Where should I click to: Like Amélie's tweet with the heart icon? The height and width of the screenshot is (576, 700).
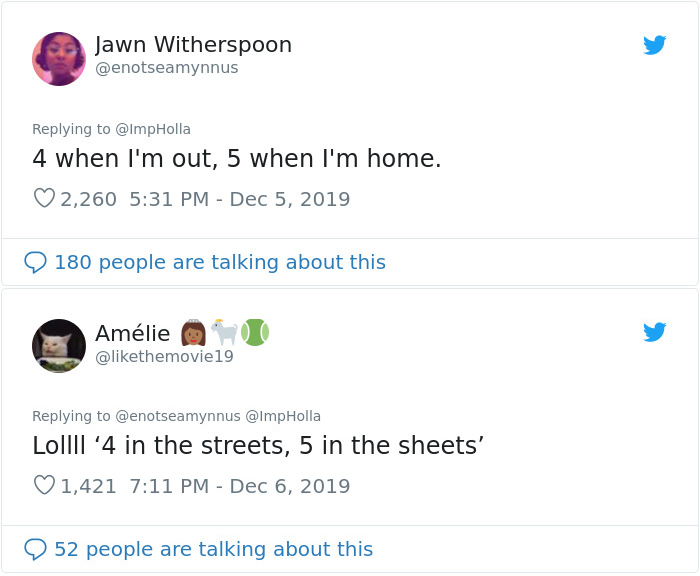tap(44, 485)
